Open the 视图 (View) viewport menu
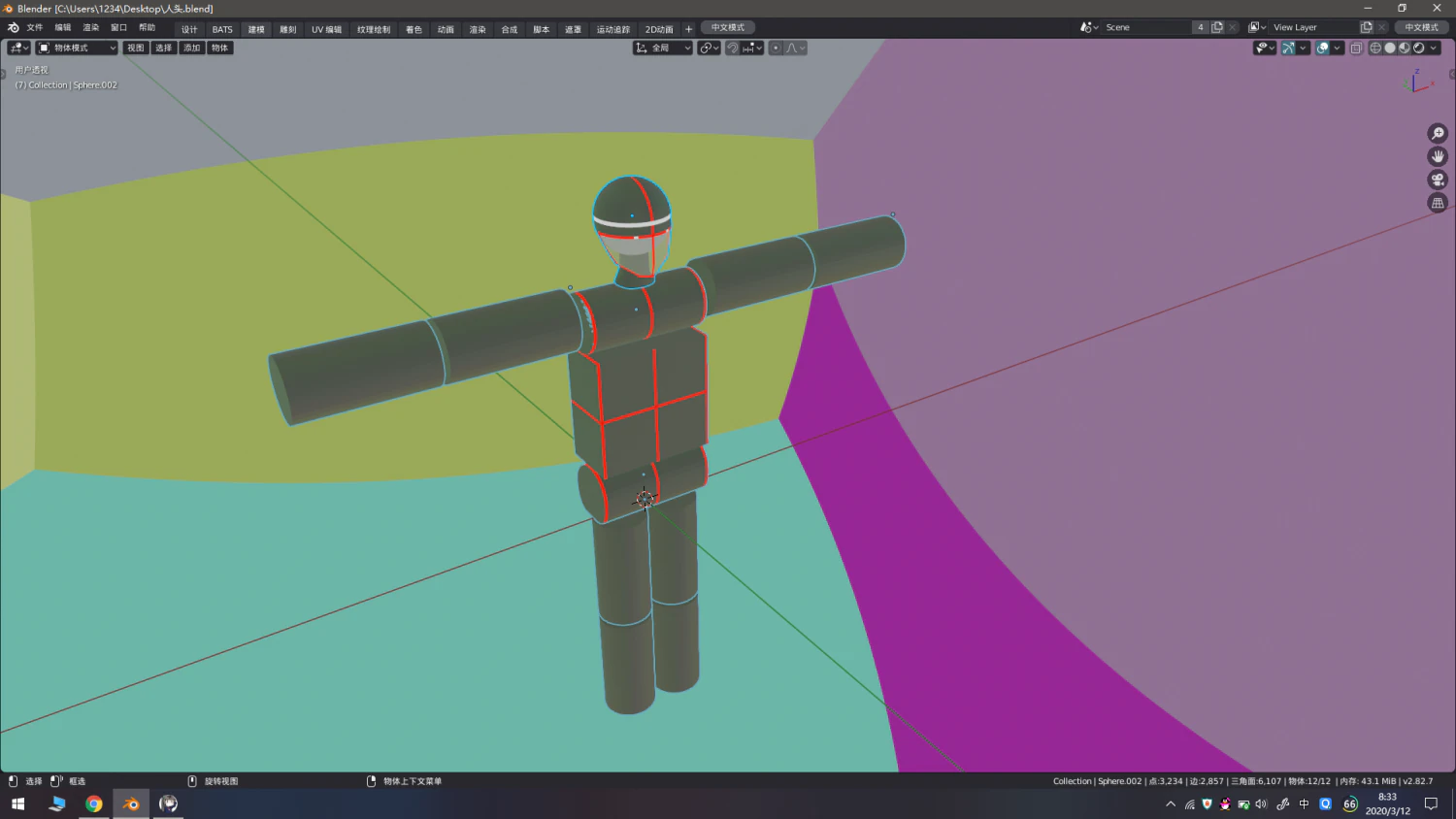This screenshot has height=819, width=1456. pyautogui.click(x=136, y=48)
